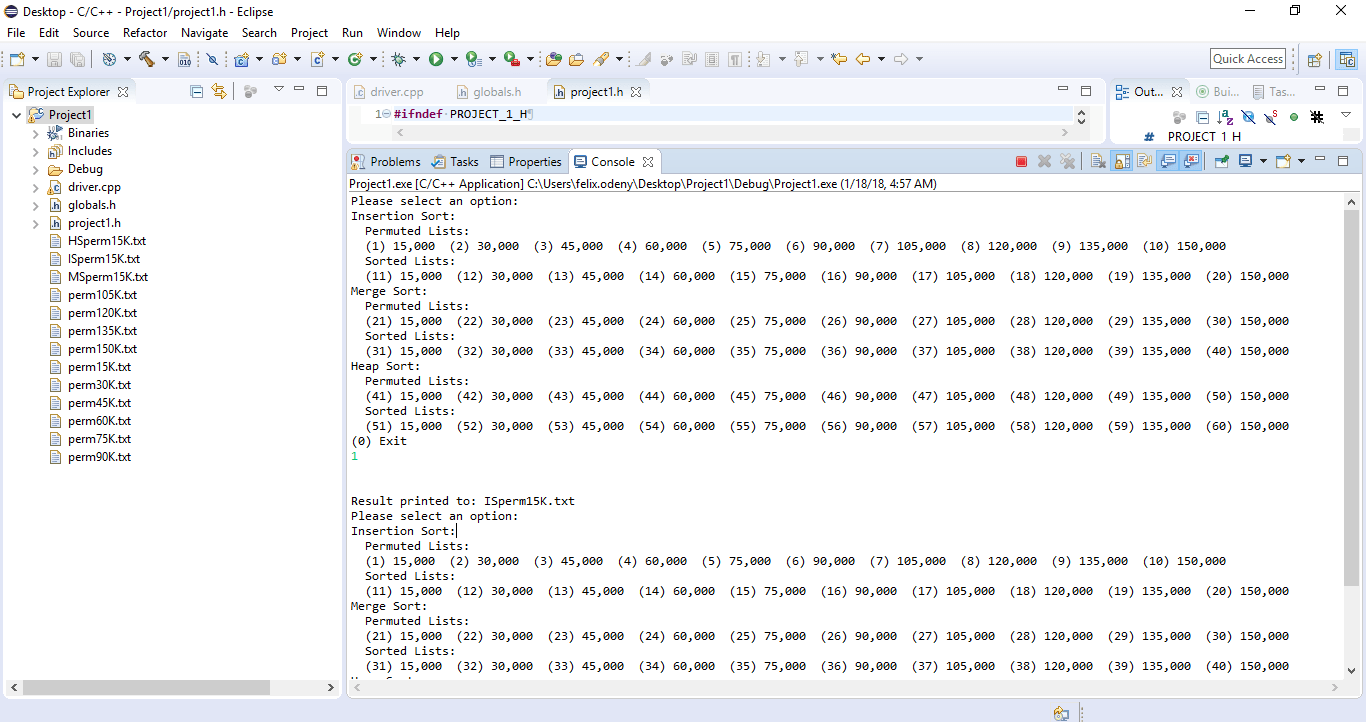Screen dimensions: 1366x722
Task: Open the File menu
Action: [16, 33]
